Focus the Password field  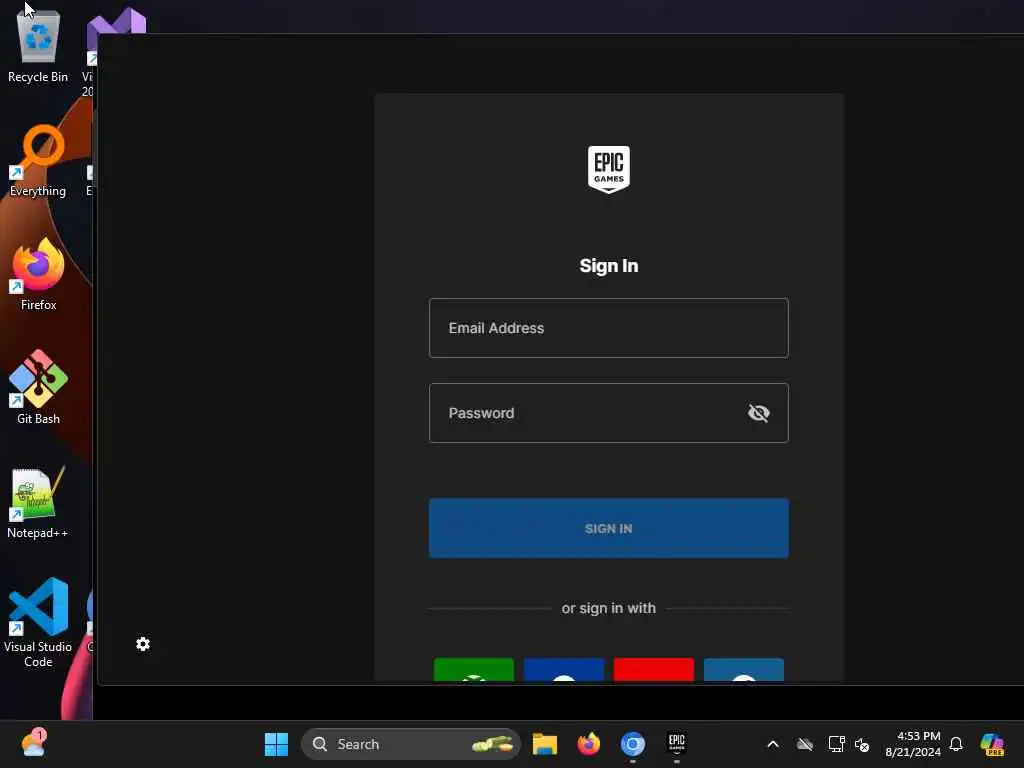click(x=609, y=413)
